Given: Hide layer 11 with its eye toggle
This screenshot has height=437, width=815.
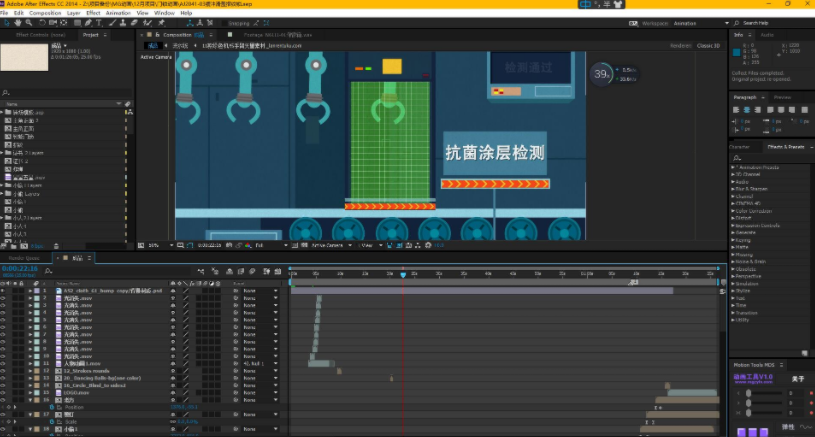Looking at the screenshot, I should tap(3, 364).
